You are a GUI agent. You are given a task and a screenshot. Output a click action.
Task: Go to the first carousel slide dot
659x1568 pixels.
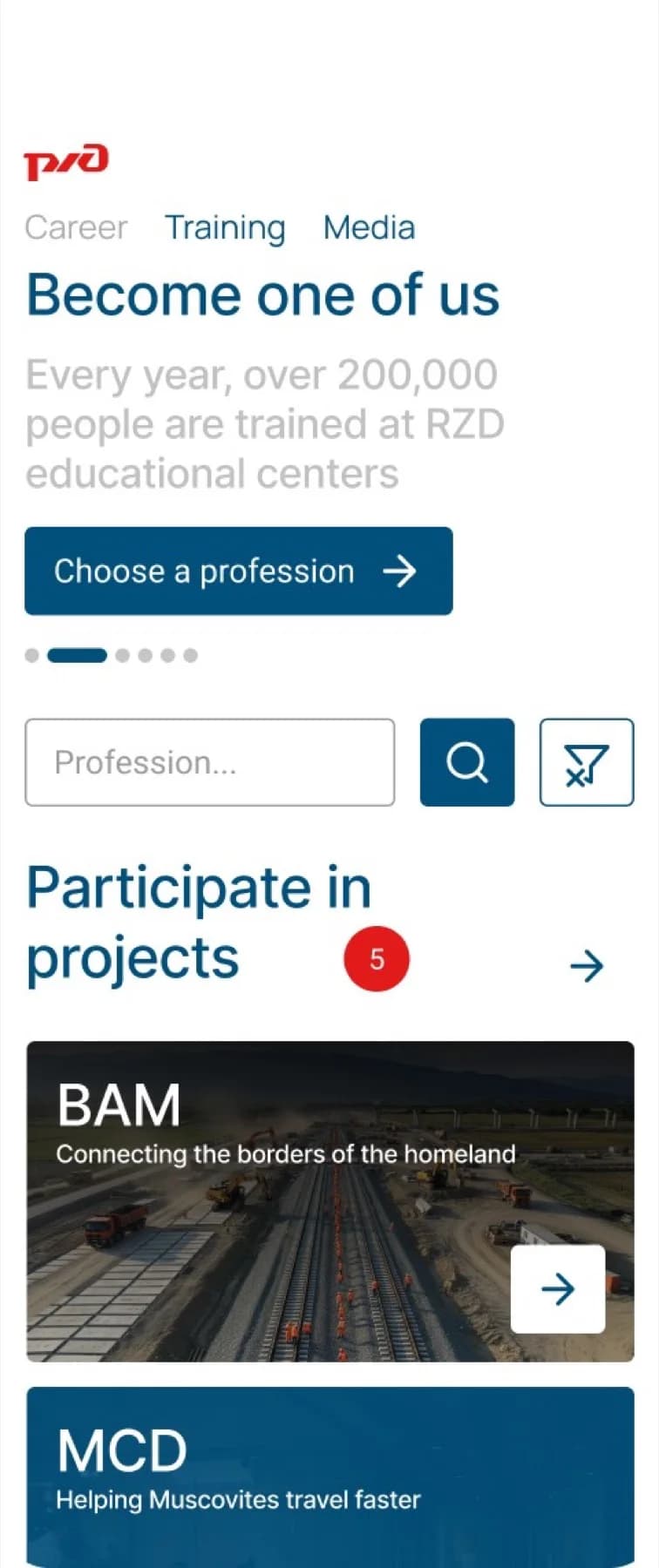tap(32, 655)
